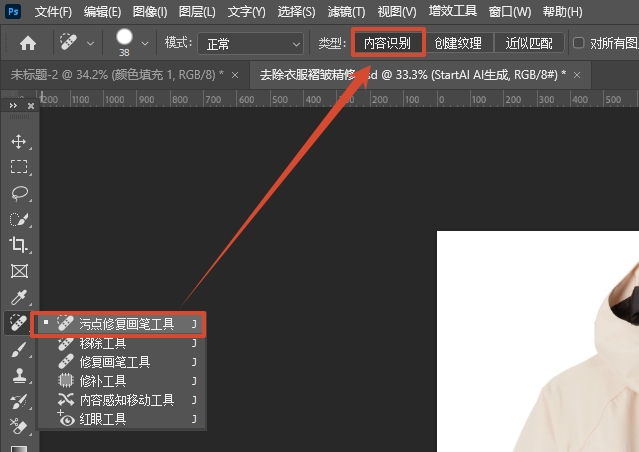Image resolution: width=639 pixels, height=452 pixels.
Task: Open 视图(V) menu
Action: (x=397, y=12)
